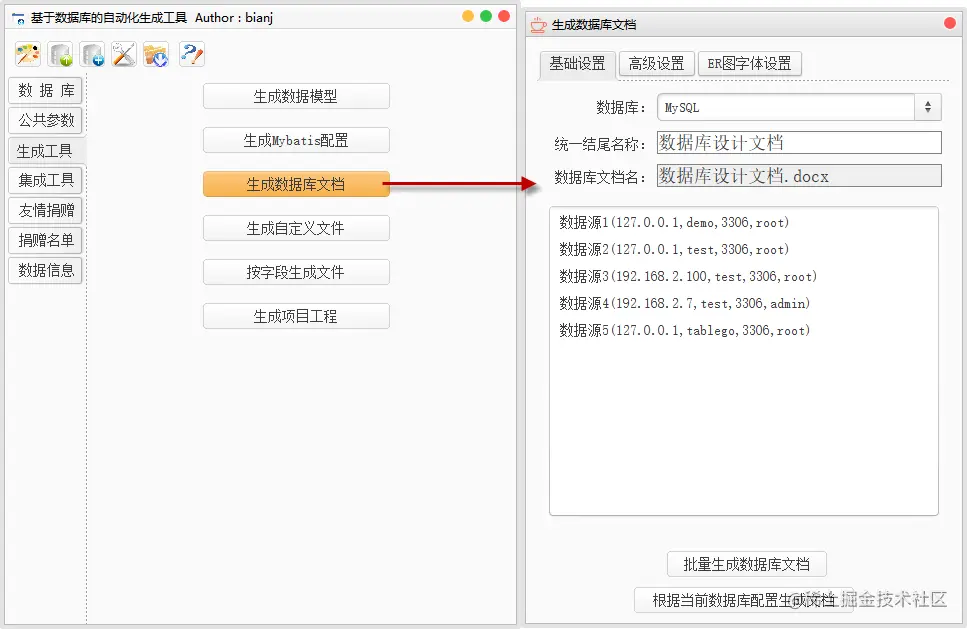The height and width of the screenshot is (629, 967).
Task: Click the 统一结尾名称 input field
Action: click(799, 142)
